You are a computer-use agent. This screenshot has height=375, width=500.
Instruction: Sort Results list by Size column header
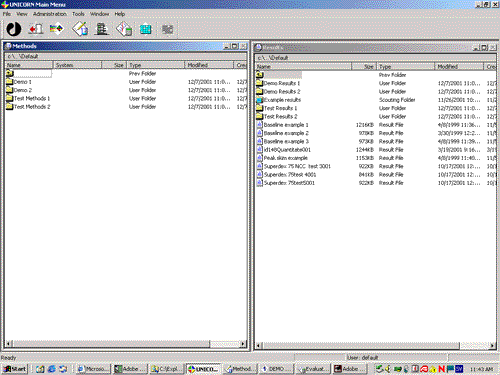tap(364, 67)
